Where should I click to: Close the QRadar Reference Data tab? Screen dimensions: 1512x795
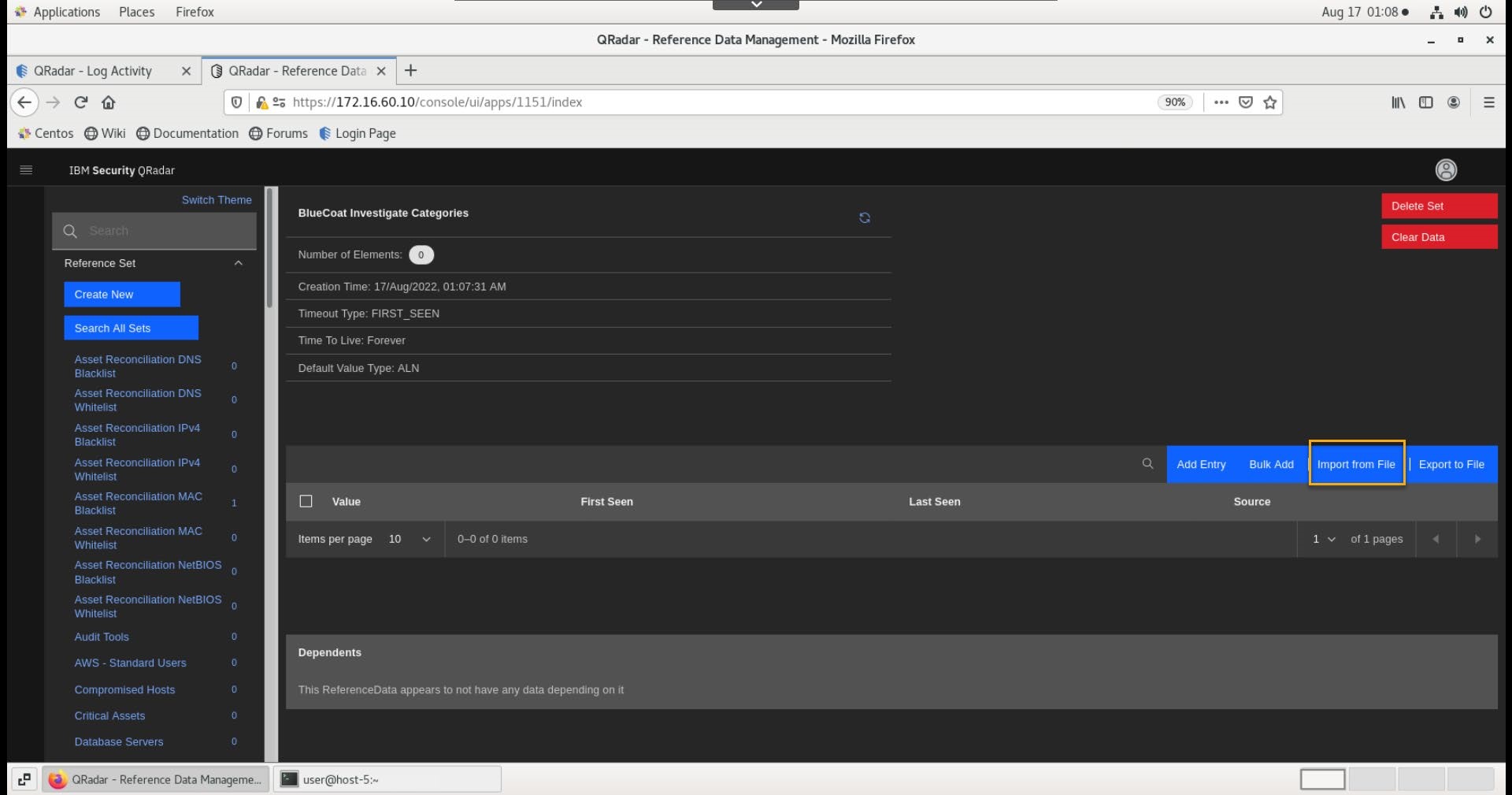pos(381,71)
